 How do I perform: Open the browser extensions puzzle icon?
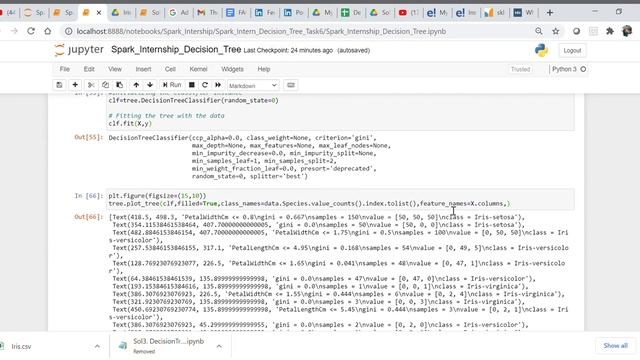[x=610, y=31]
